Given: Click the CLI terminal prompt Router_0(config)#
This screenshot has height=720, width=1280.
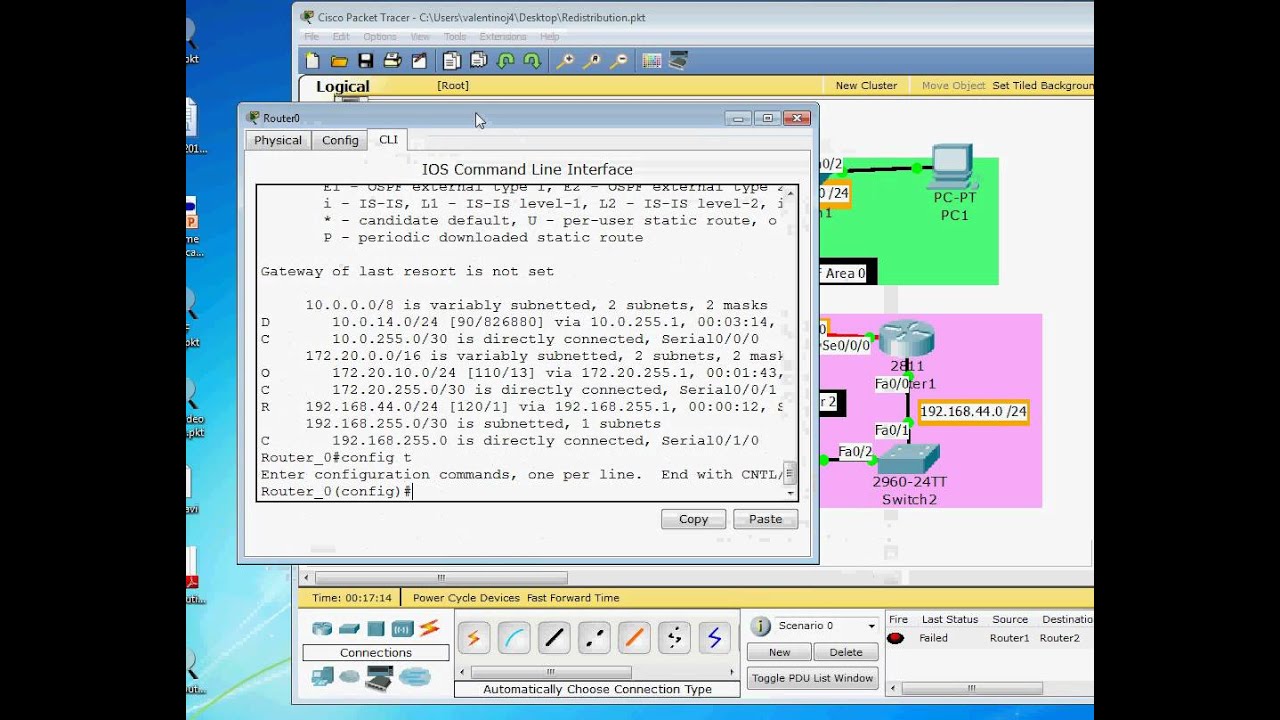Looking at the screenshot, I should pyautogui.click(x=336, y=491).
